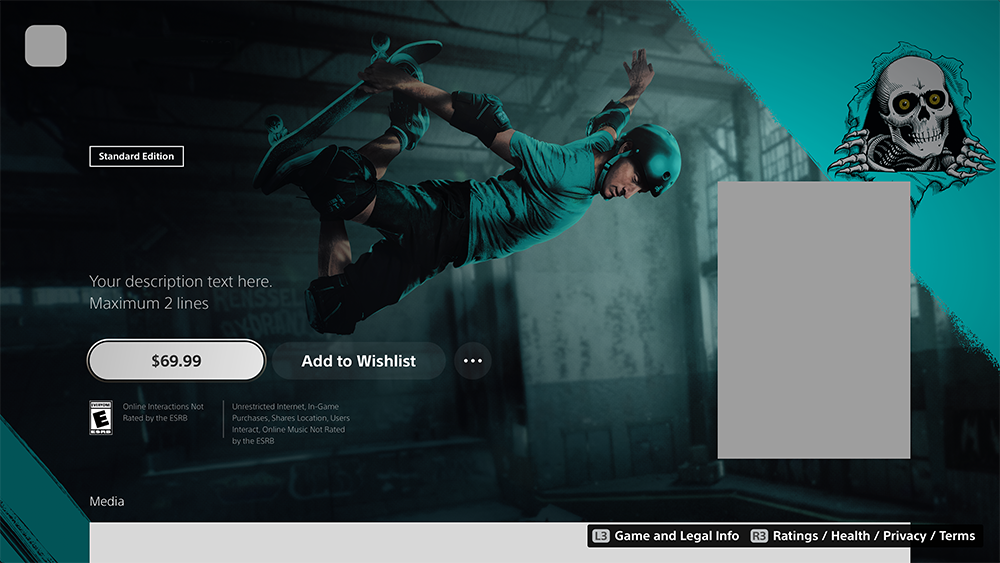Click the L3 button icon
This screenshot has width=1000, height=563.
601,536
